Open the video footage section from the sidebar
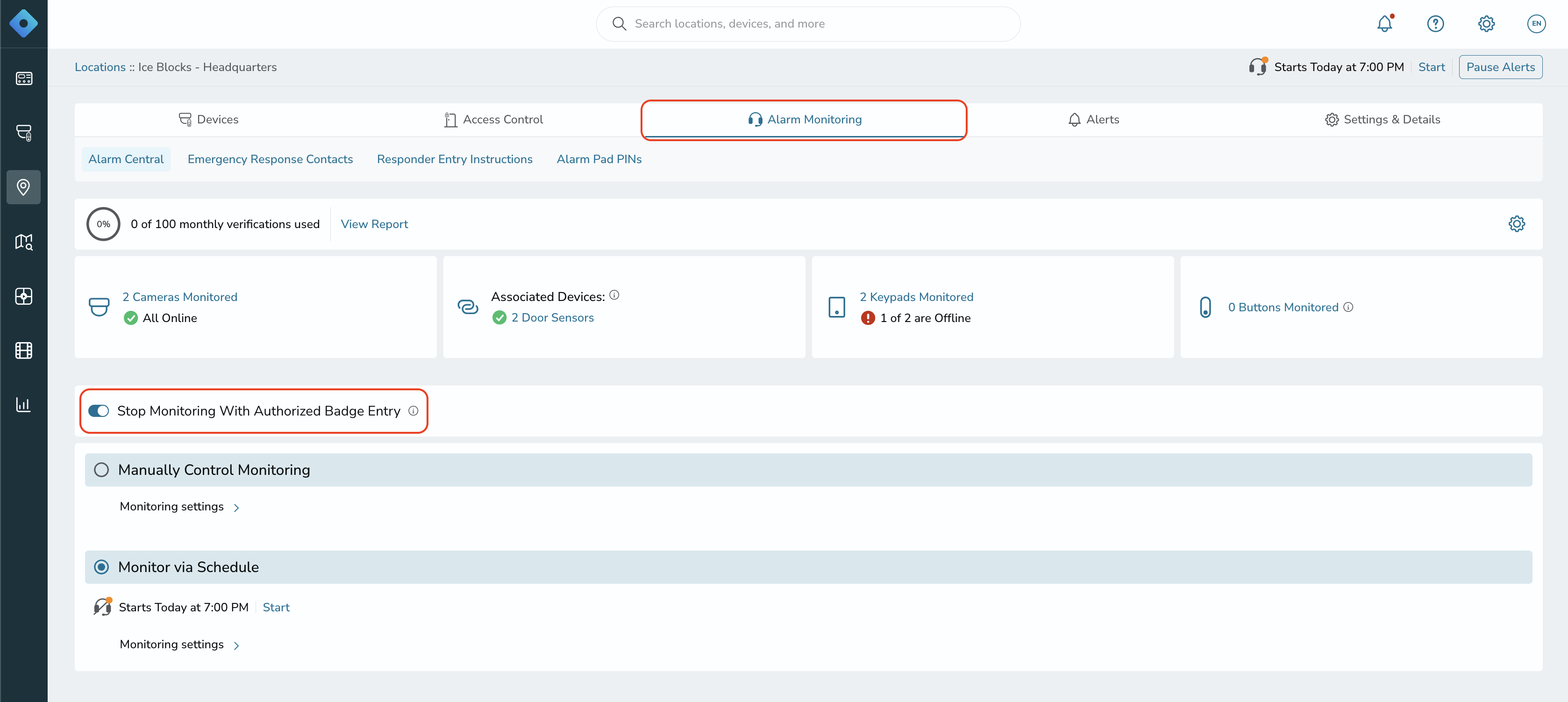 point(24,350)
